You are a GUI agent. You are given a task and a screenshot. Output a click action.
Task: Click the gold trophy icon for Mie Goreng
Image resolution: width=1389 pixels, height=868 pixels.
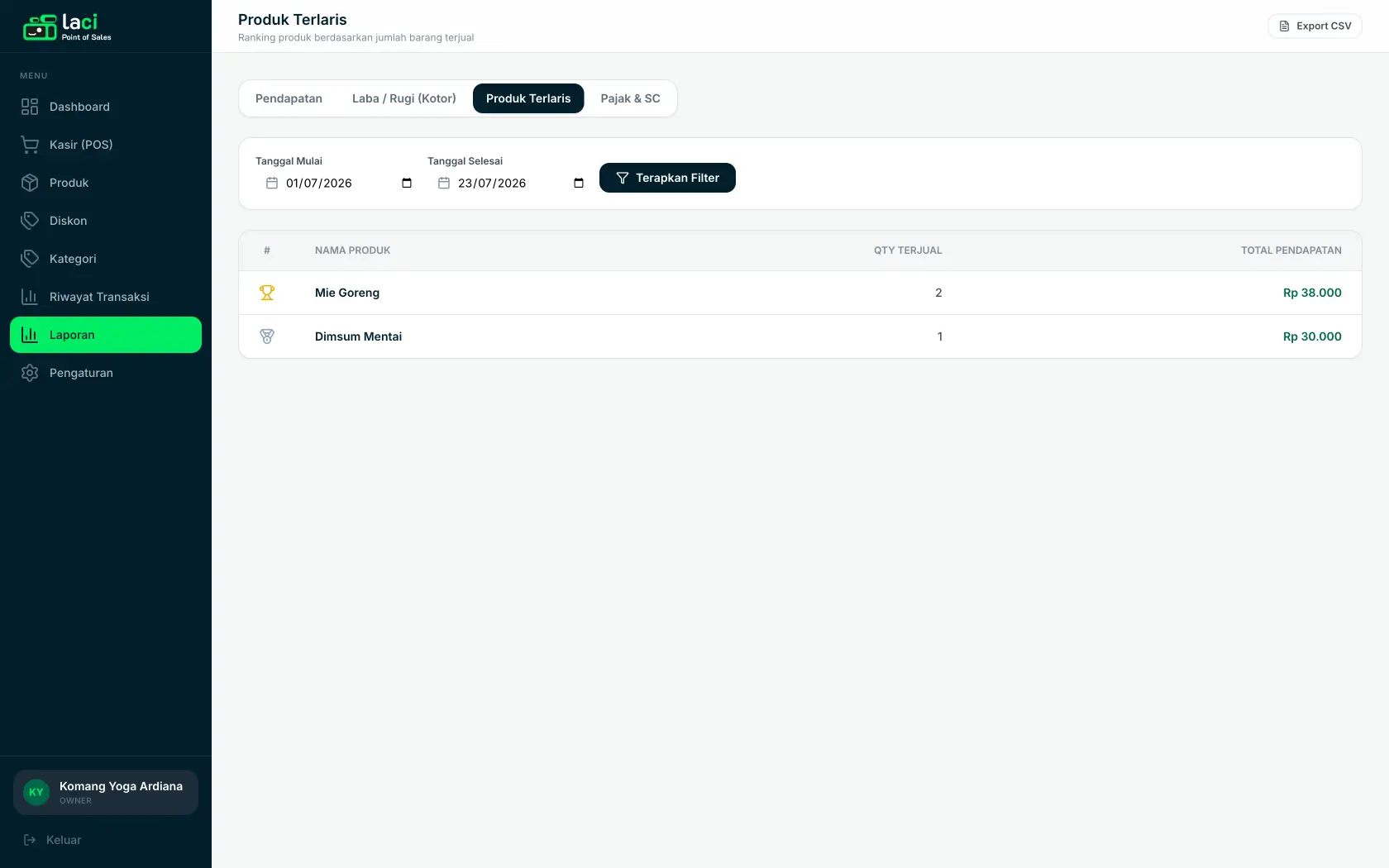pos(267,293)
